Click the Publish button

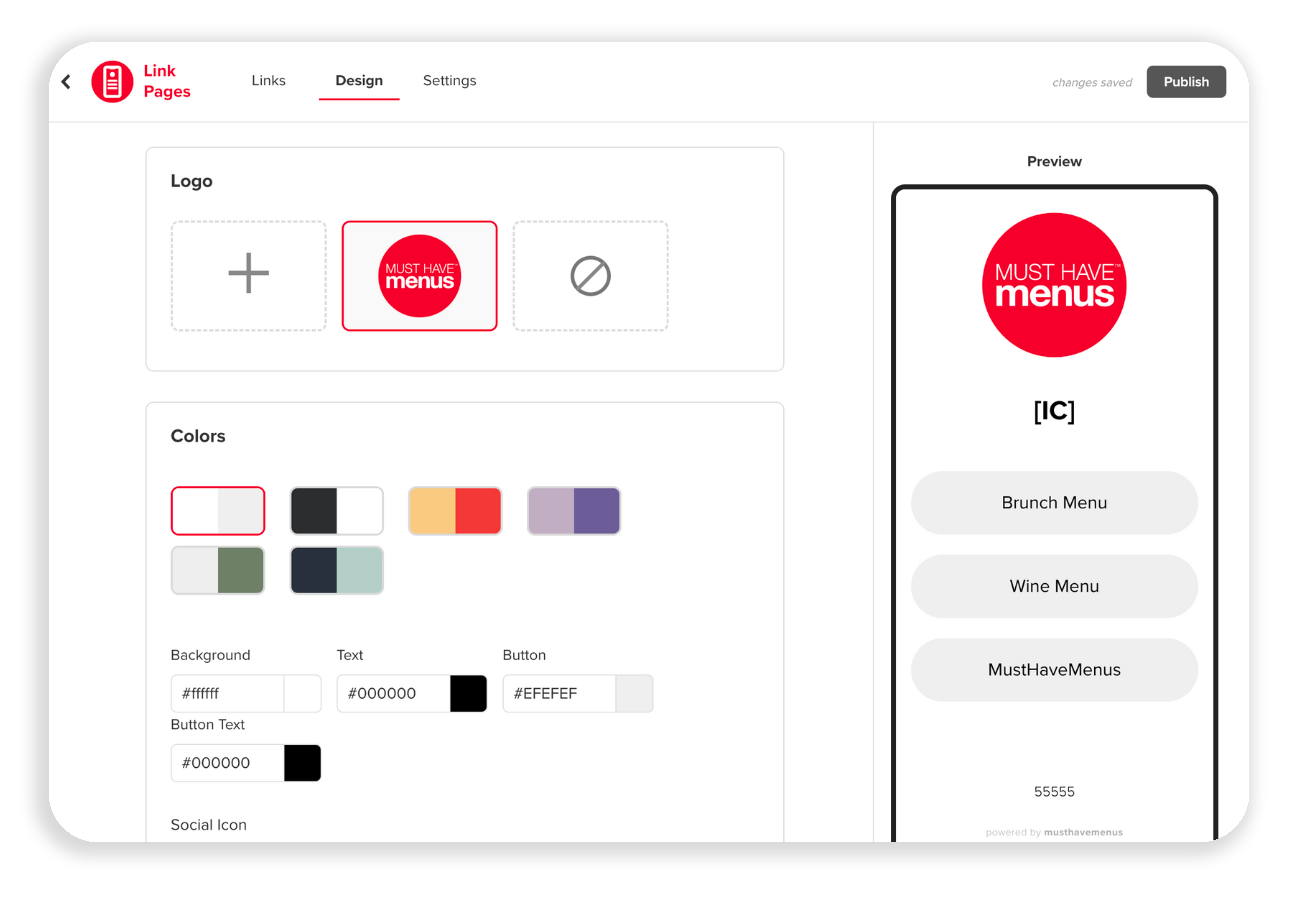[1186, 82]
